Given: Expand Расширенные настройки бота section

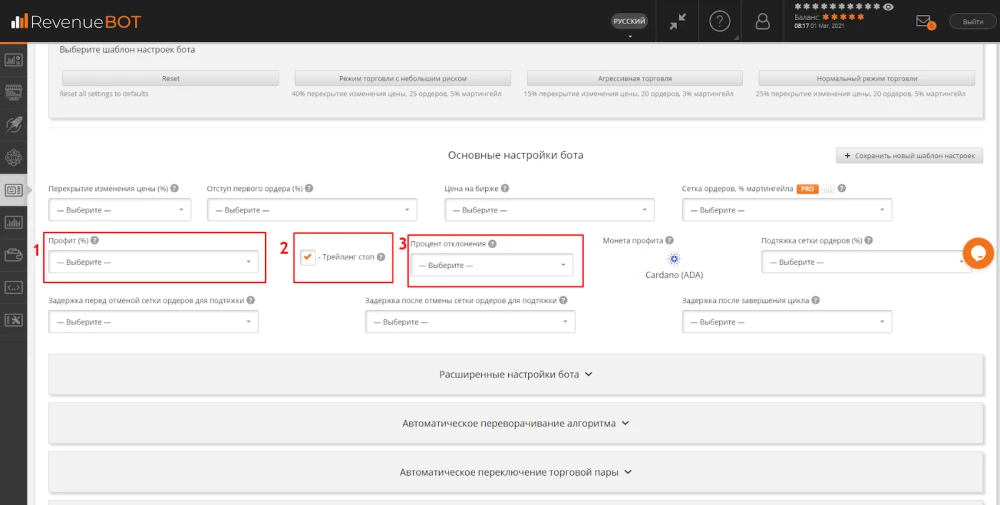Looking at the screenshot, I should (516, 374).
